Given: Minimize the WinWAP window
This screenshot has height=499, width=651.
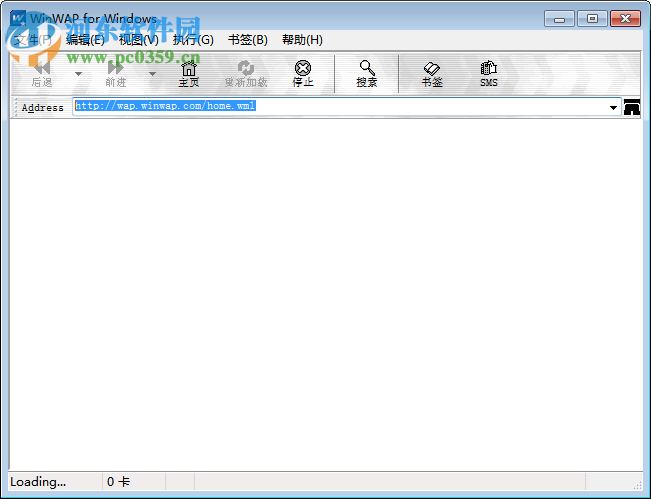Looking at the screenshot, I should click(x=559, y=19).
